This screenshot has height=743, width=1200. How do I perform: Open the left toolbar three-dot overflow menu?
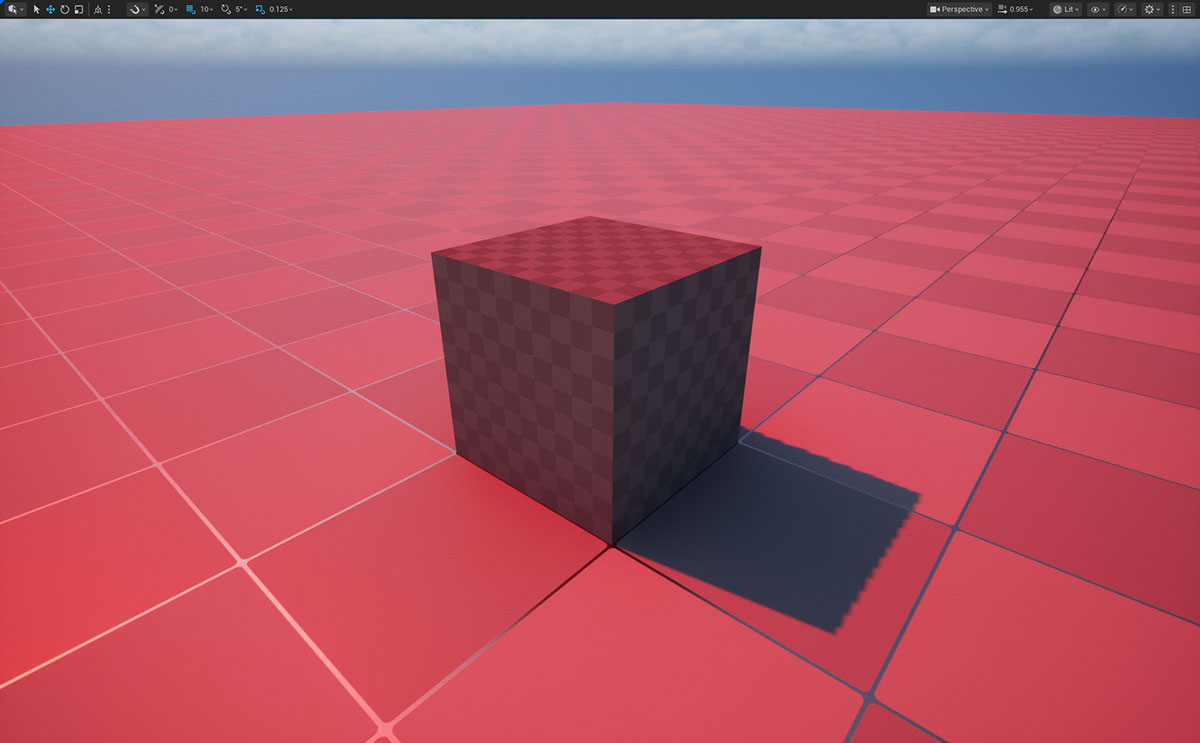coord(109,9)
